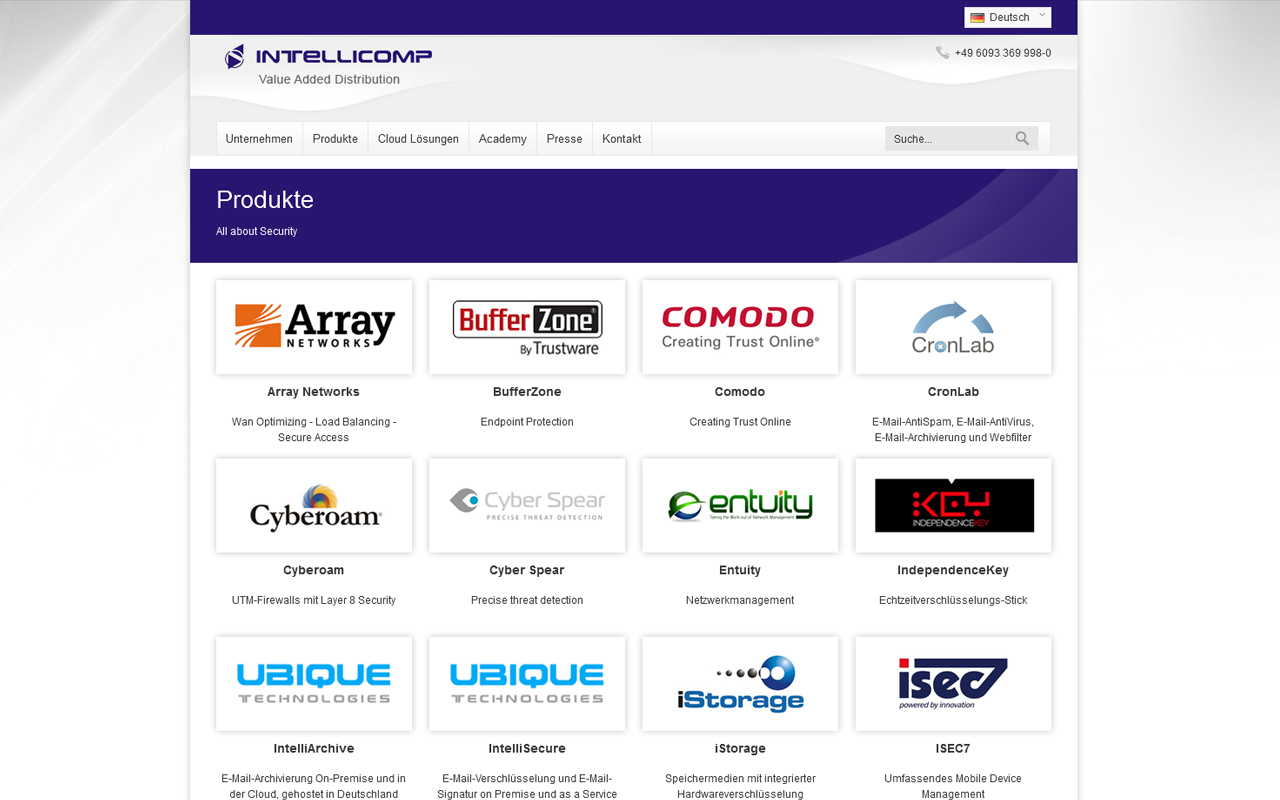This screenshot has width=1280, height=800.
Task: Select the Entuity logo image
Action: click(740, 506)
